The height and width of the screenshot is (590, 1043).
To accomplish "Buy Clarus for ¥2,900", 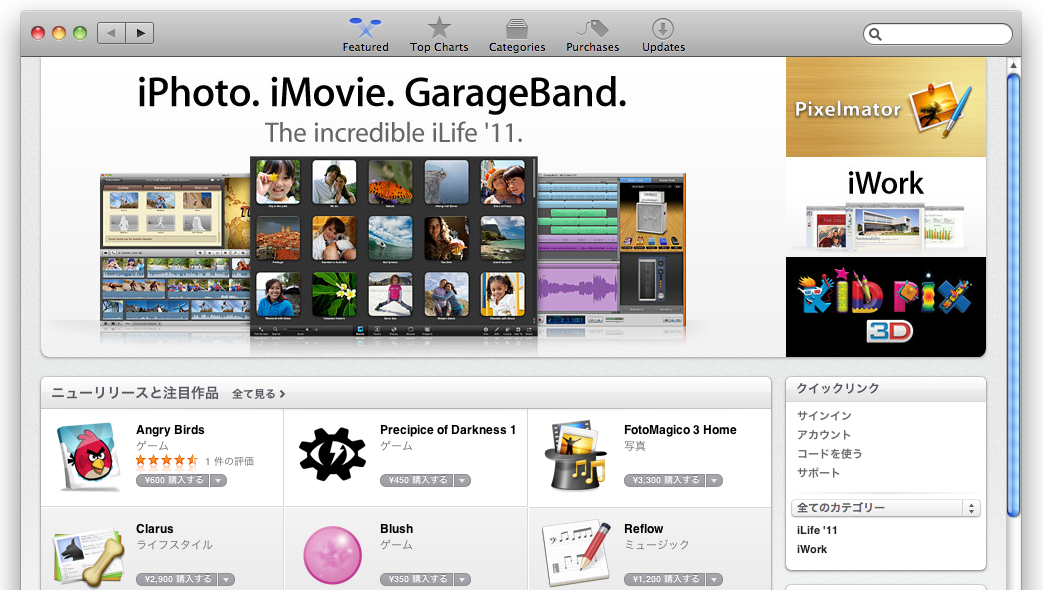I will (x=176, y=579).
